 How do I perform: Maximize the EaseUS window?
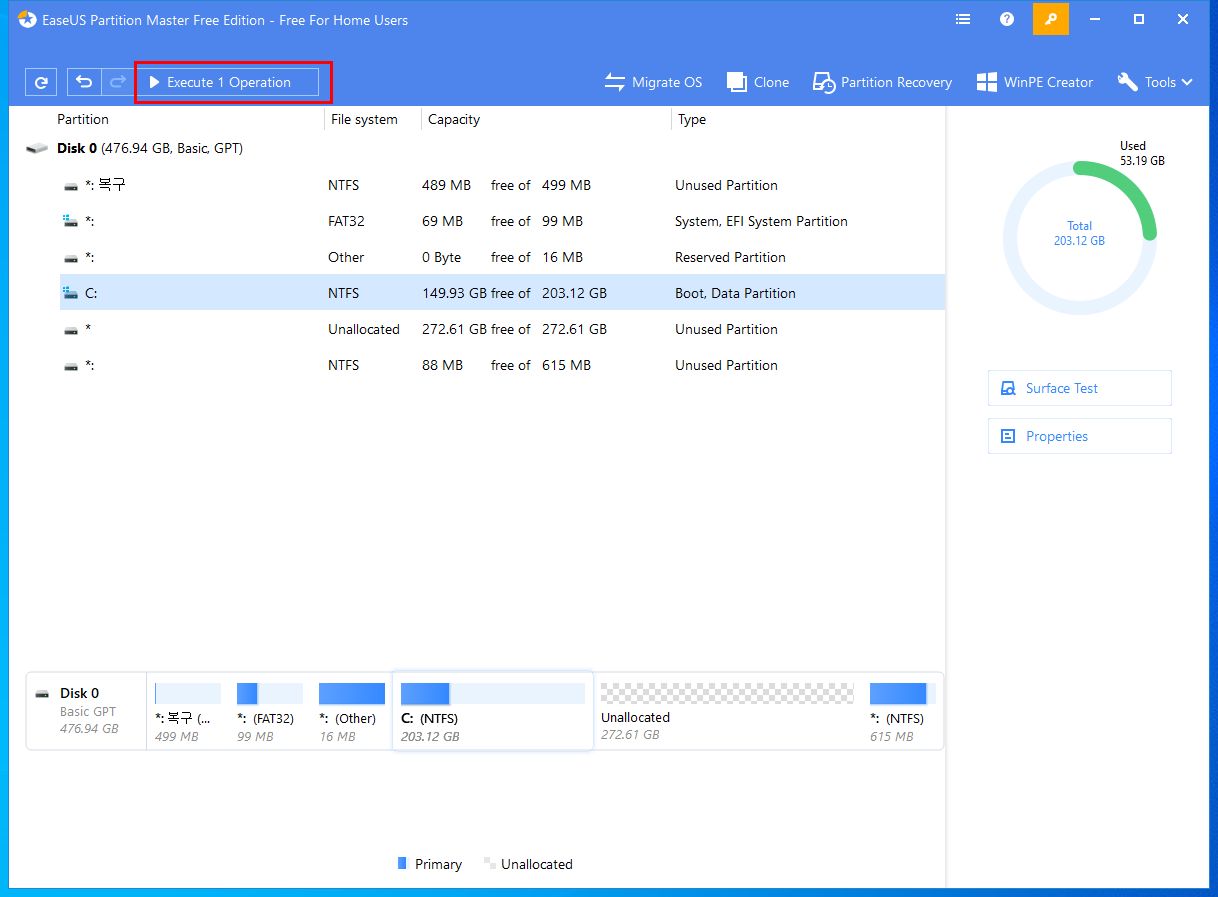tap(1139, 19)
